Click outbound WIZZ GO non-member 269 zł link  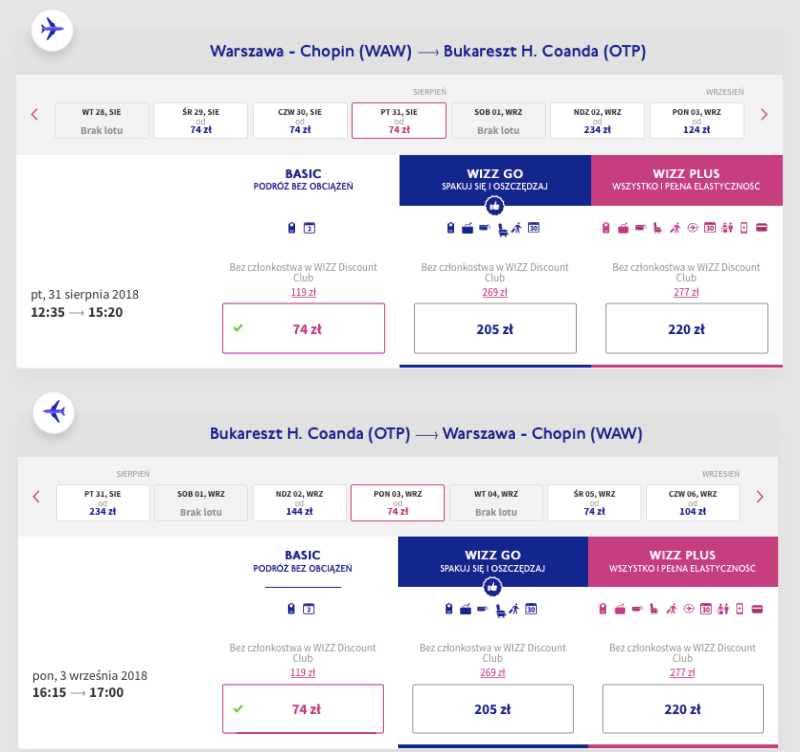click(495, 292)
